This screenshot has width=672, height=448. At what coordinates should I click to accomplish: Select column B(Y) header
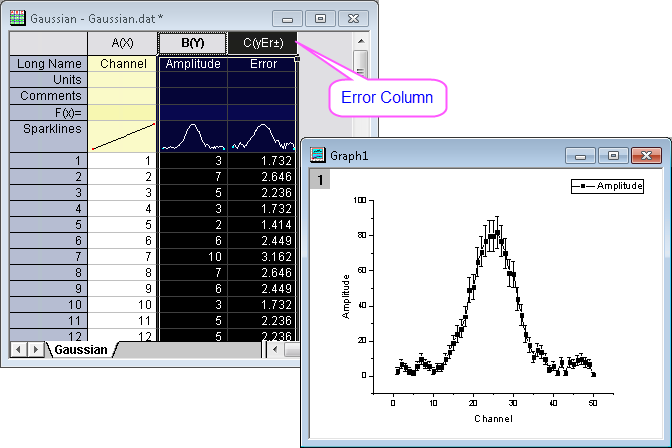click(x=192, y=43)
